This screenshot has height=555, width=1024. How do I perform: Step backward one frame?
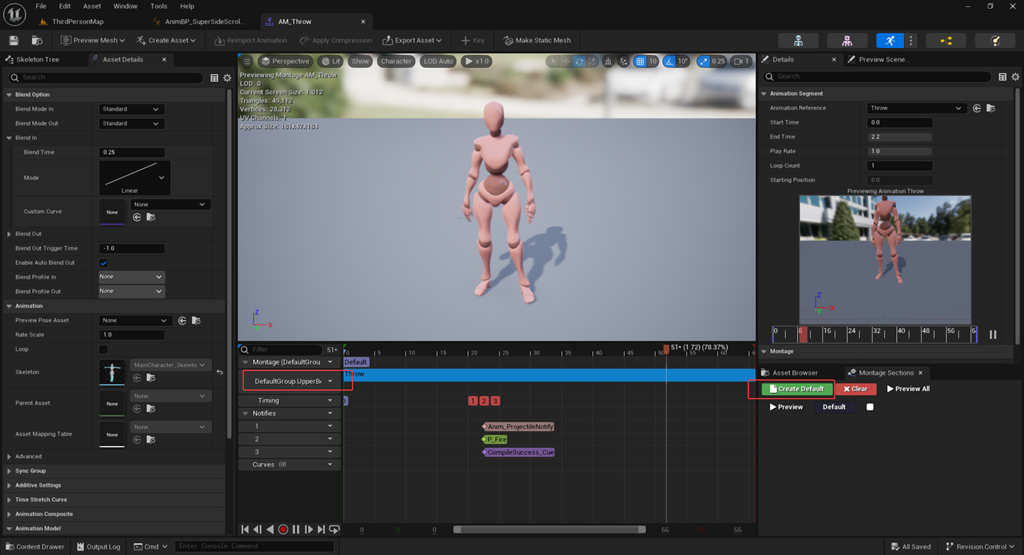point(257,530)
